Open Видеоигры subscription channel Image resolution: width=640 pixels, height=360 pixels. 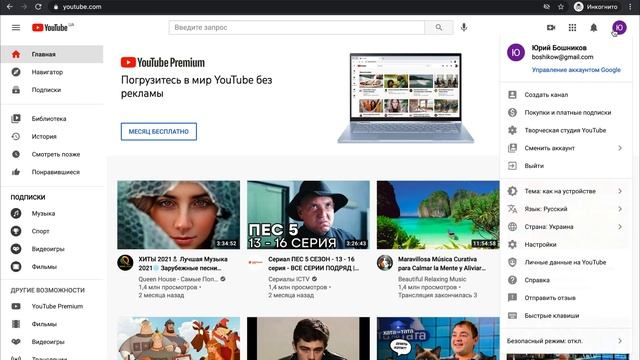coord(52,249)
